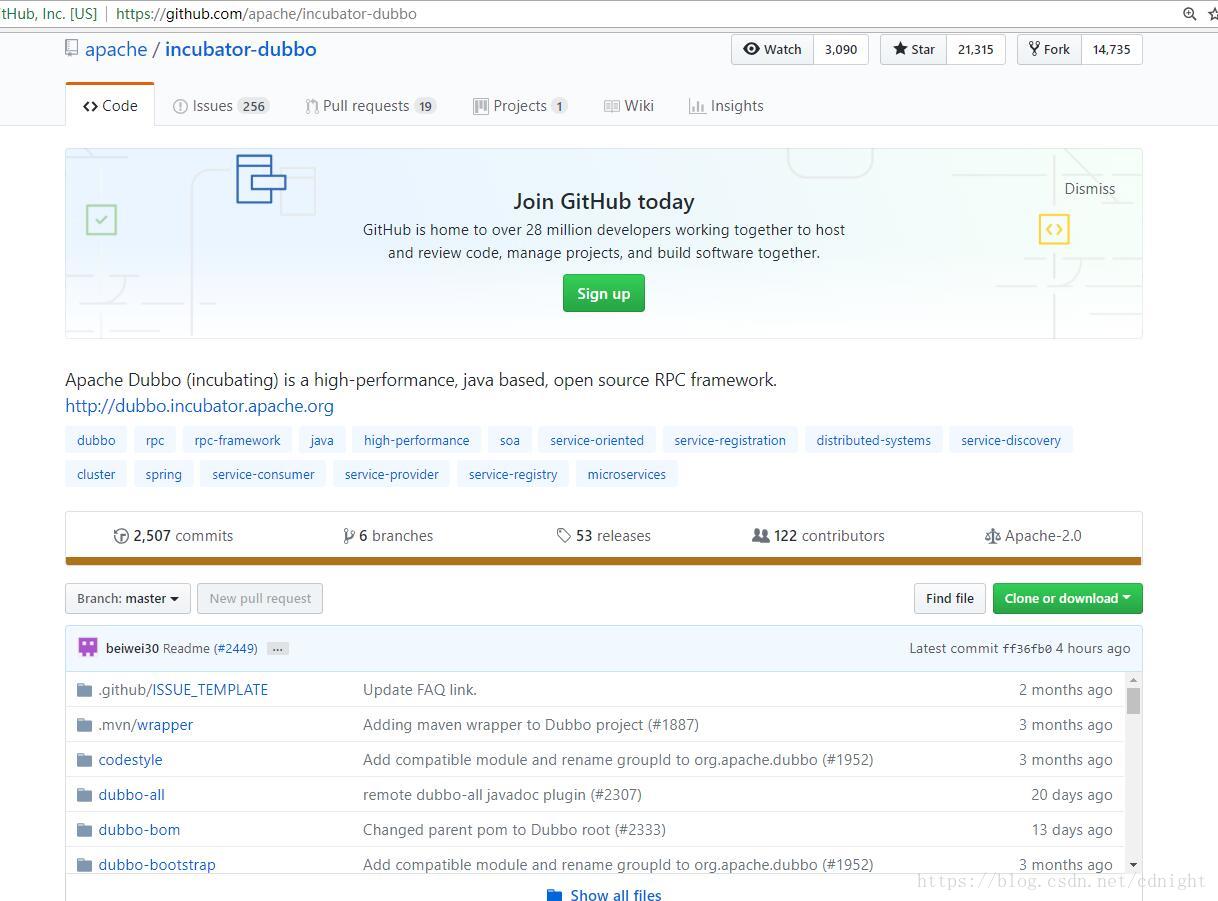Select the microservices topic tag
1218x901 pixels.
click(627, 474)
